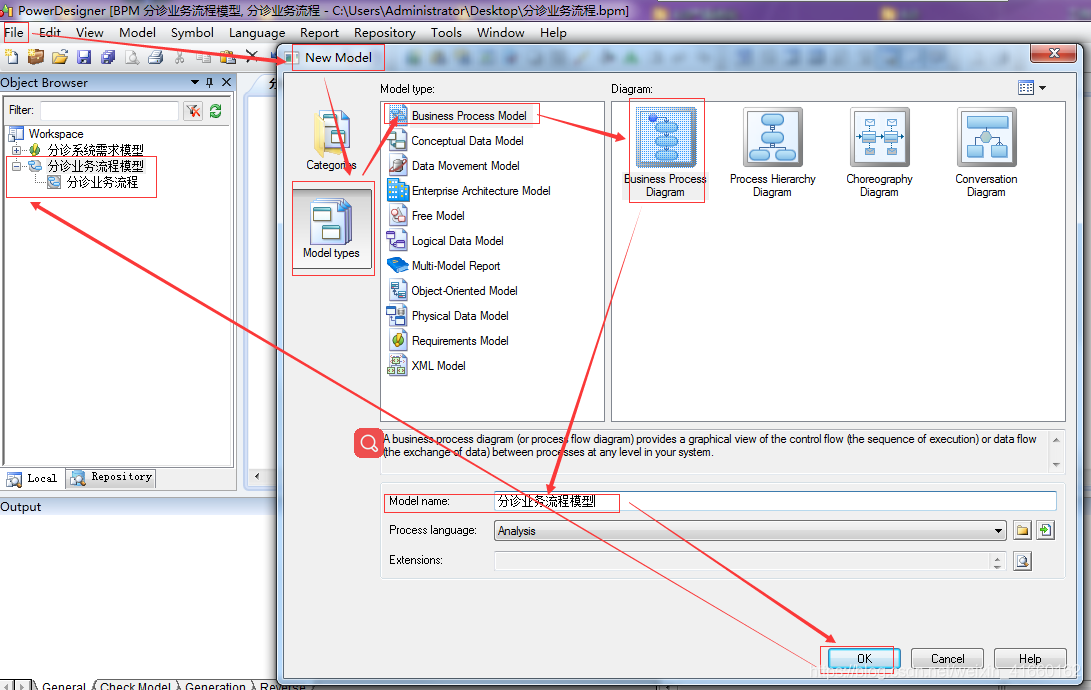The height and width of the screenshot is (690, 1091).
Task: Click the Extensions spinner arrows
Action: pos(998,561)
